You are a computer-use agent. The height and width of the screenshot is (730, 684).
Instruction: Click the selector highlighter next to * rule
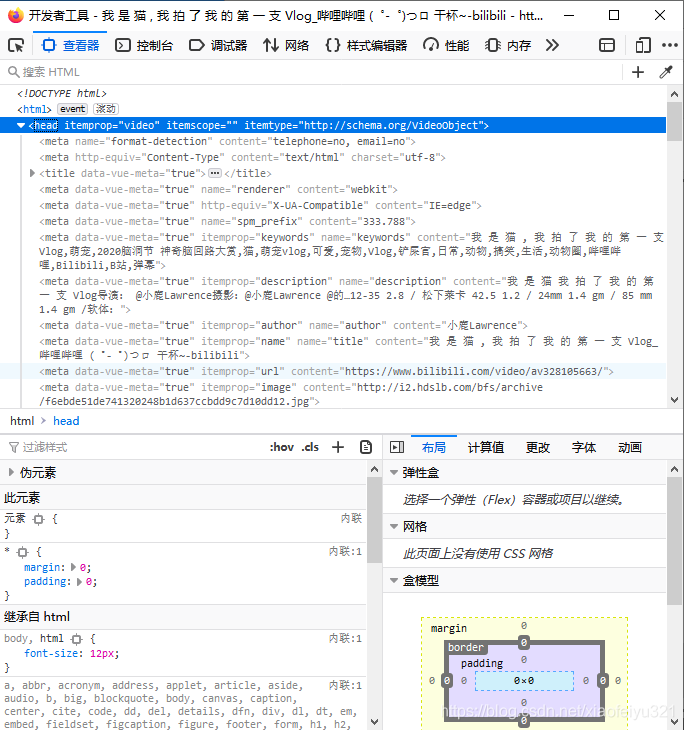(22, 553)
